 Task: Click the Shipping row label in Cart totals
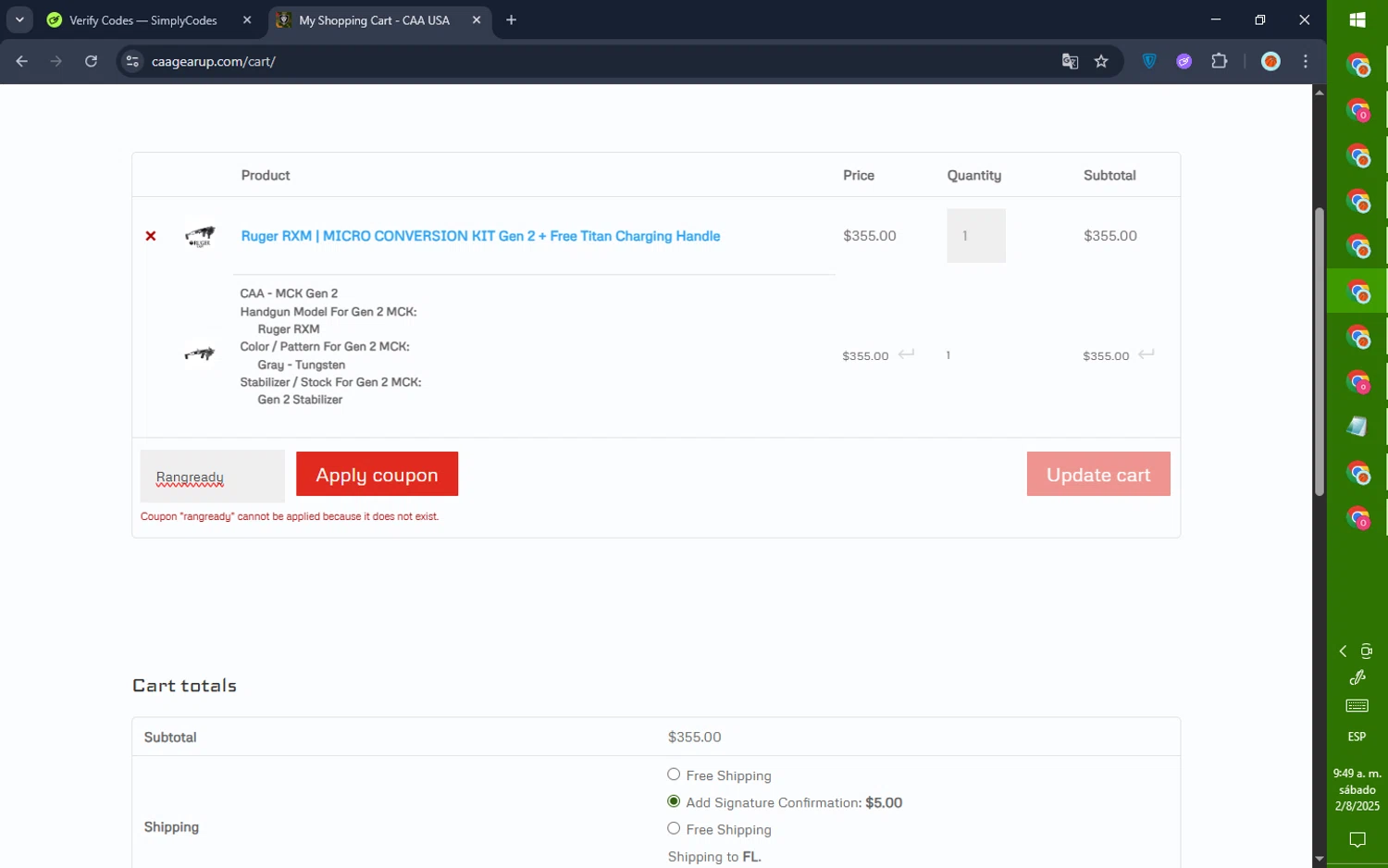[x=171, y=826]
